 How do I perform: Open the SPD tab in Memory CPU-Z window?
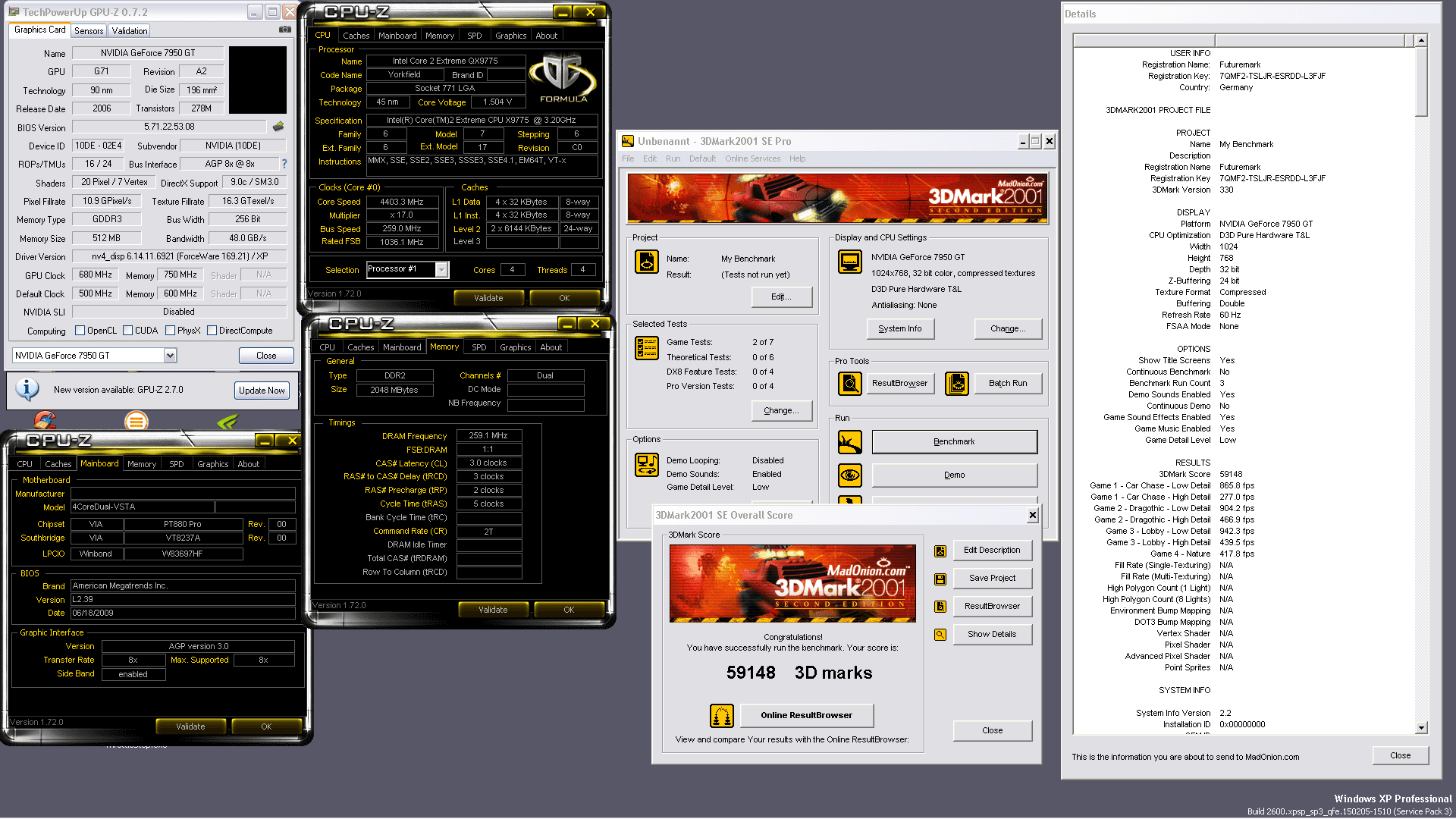pyautogui.click(x=479, y=347)
